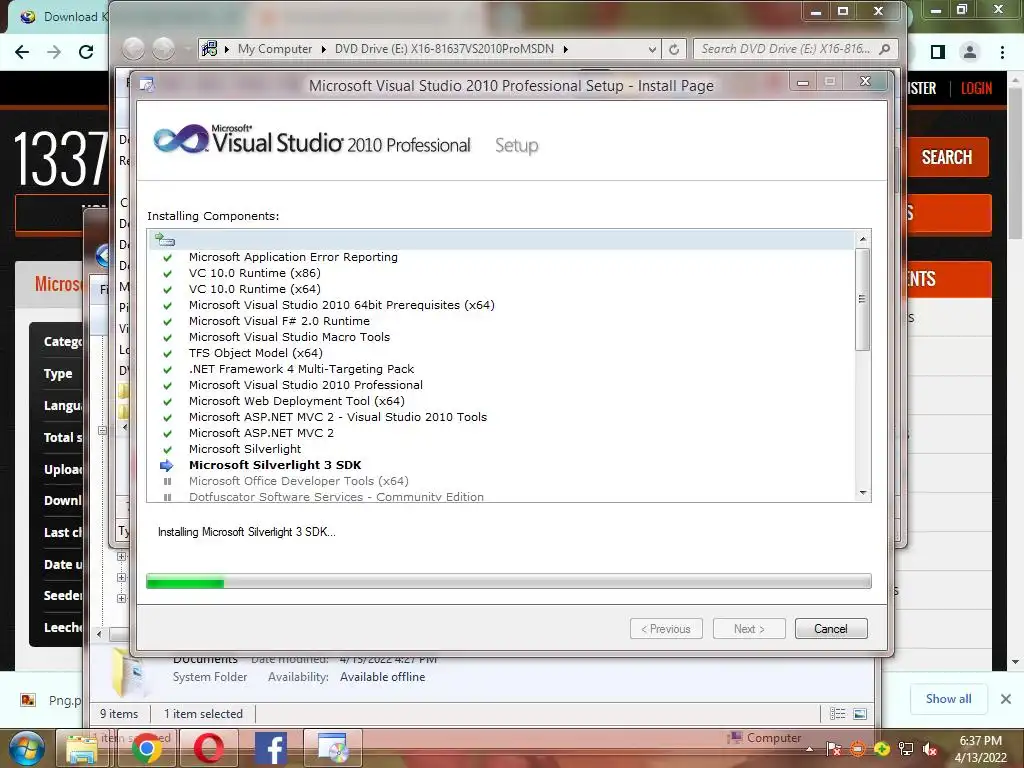This screenshot has width=1024, height=768.
Task: Toggle the browser side panel icon
Action: 938,52
